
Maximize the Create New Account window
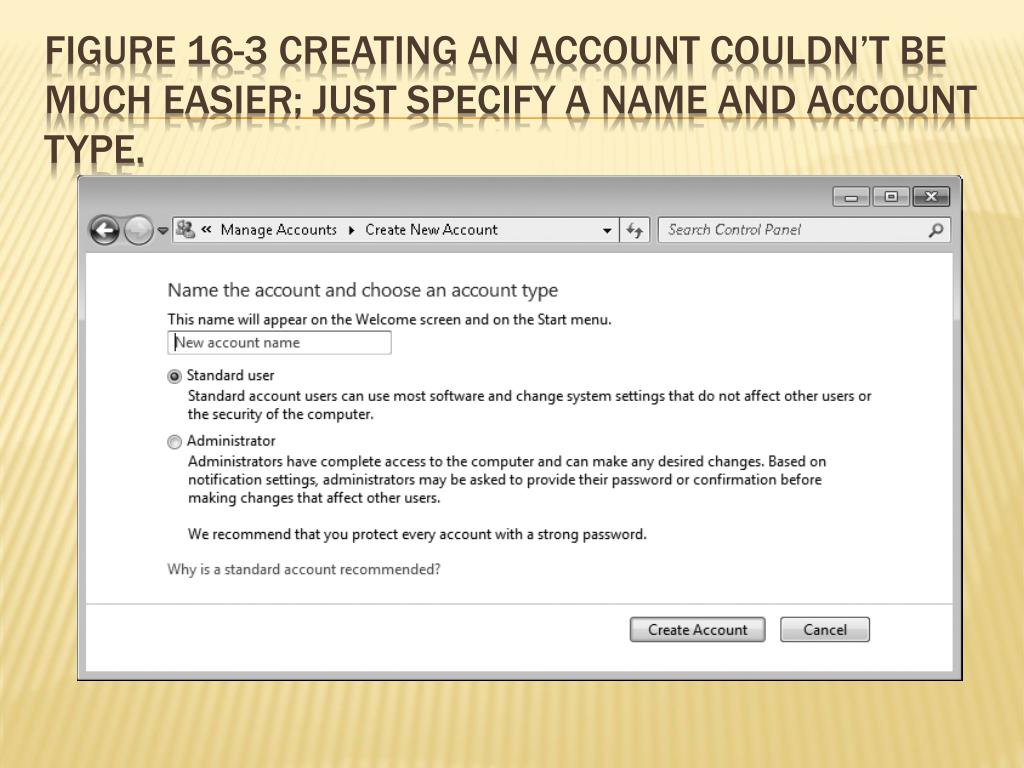pos(891,197)
